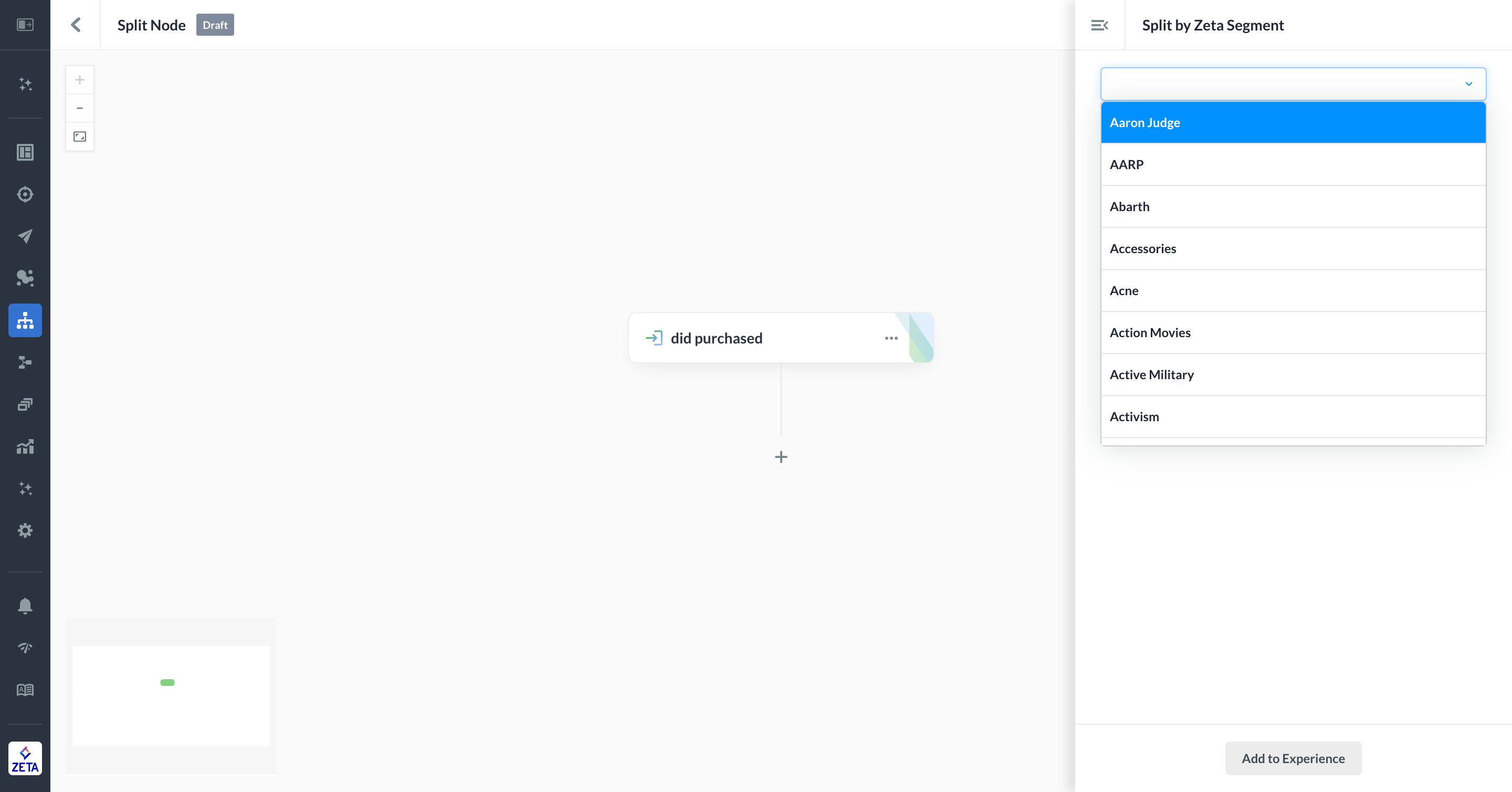Fit the canvas to screen
The height and width of the screenshot is (792, 1512).
click(80, 137)
